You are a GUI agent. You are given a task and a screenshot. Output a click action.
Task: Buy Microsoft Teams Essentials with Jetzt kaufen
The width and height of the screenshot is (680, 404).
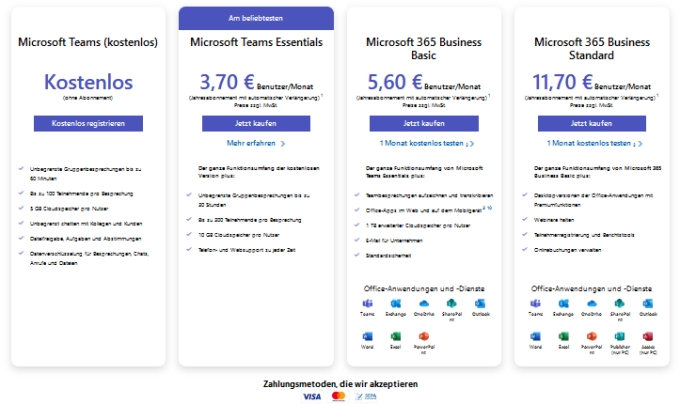[x=256, y=124]
